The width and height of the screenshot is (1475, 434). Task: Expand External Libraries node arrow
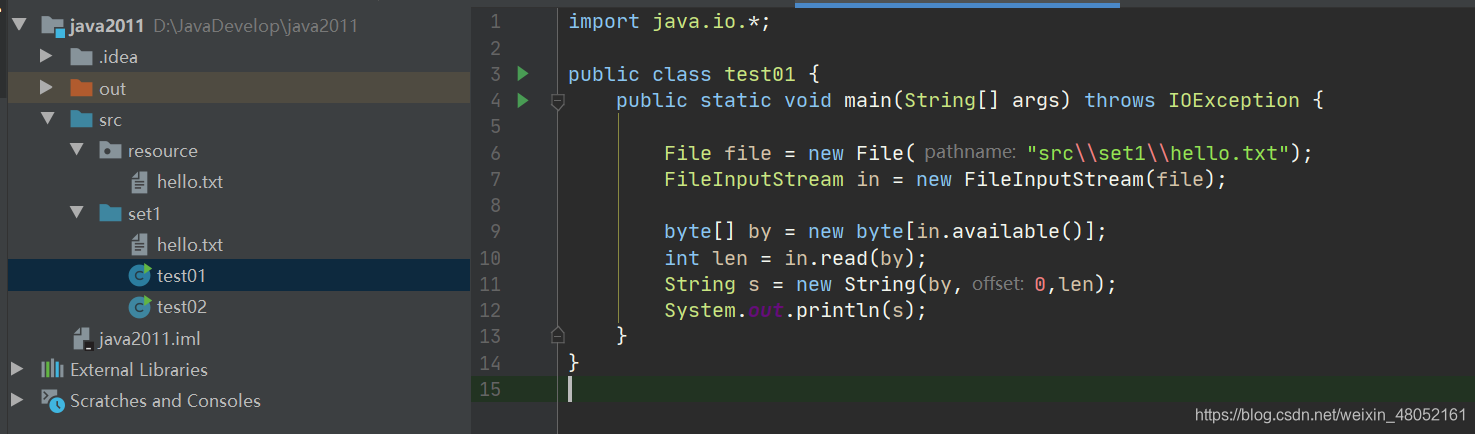pyautogui.click(x=17, y=369)
